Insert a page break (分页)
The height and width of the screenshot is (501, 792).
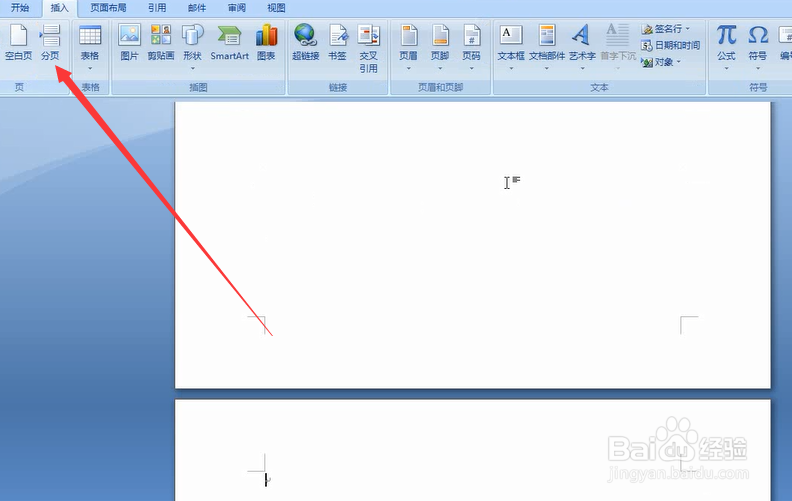click(x=50, y=42)
